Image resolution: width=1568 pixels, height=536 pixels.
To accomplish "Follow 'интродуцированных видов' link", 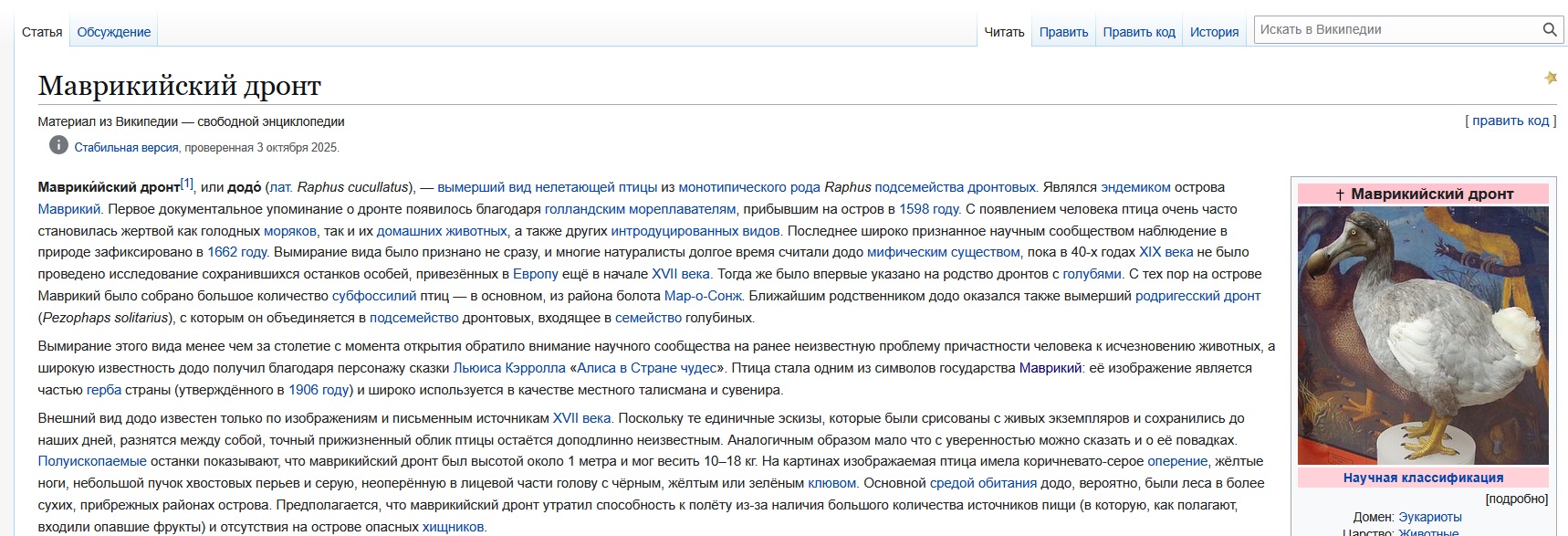I will pyautogui.click(x=695, y=231).
